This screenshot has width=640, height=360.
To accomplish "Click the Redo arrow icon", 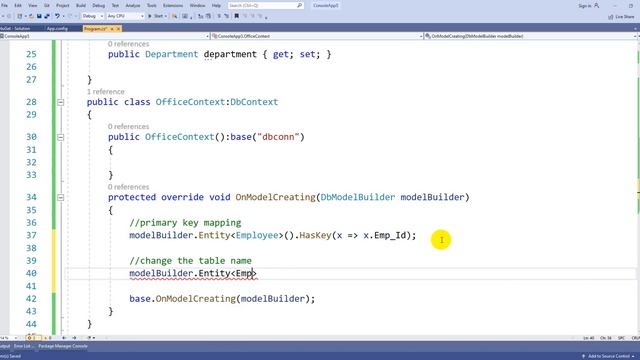I will [x=70, y=16].
